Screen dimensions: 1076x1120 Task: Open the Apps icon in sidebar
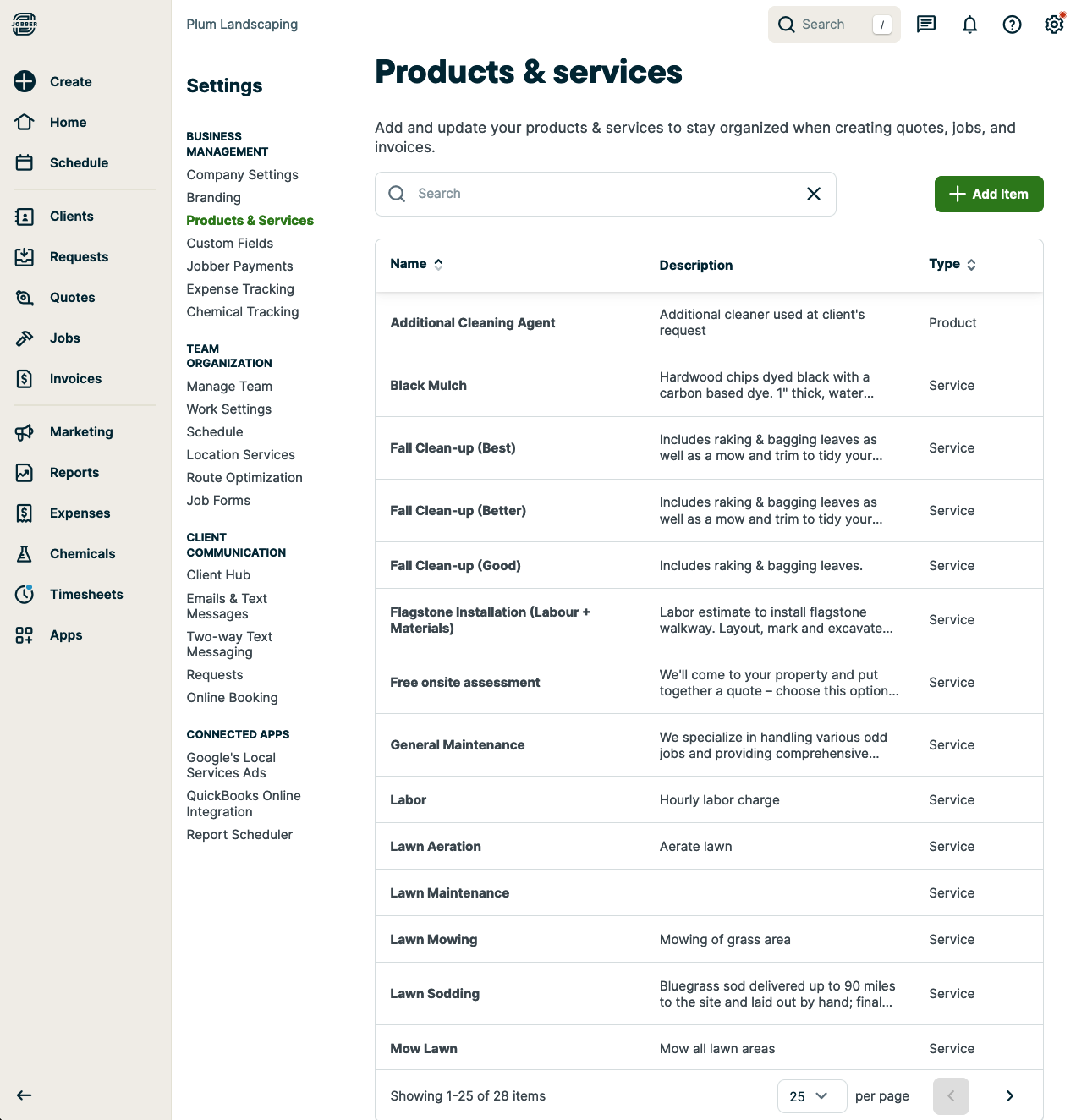click(x=25, y=635)
